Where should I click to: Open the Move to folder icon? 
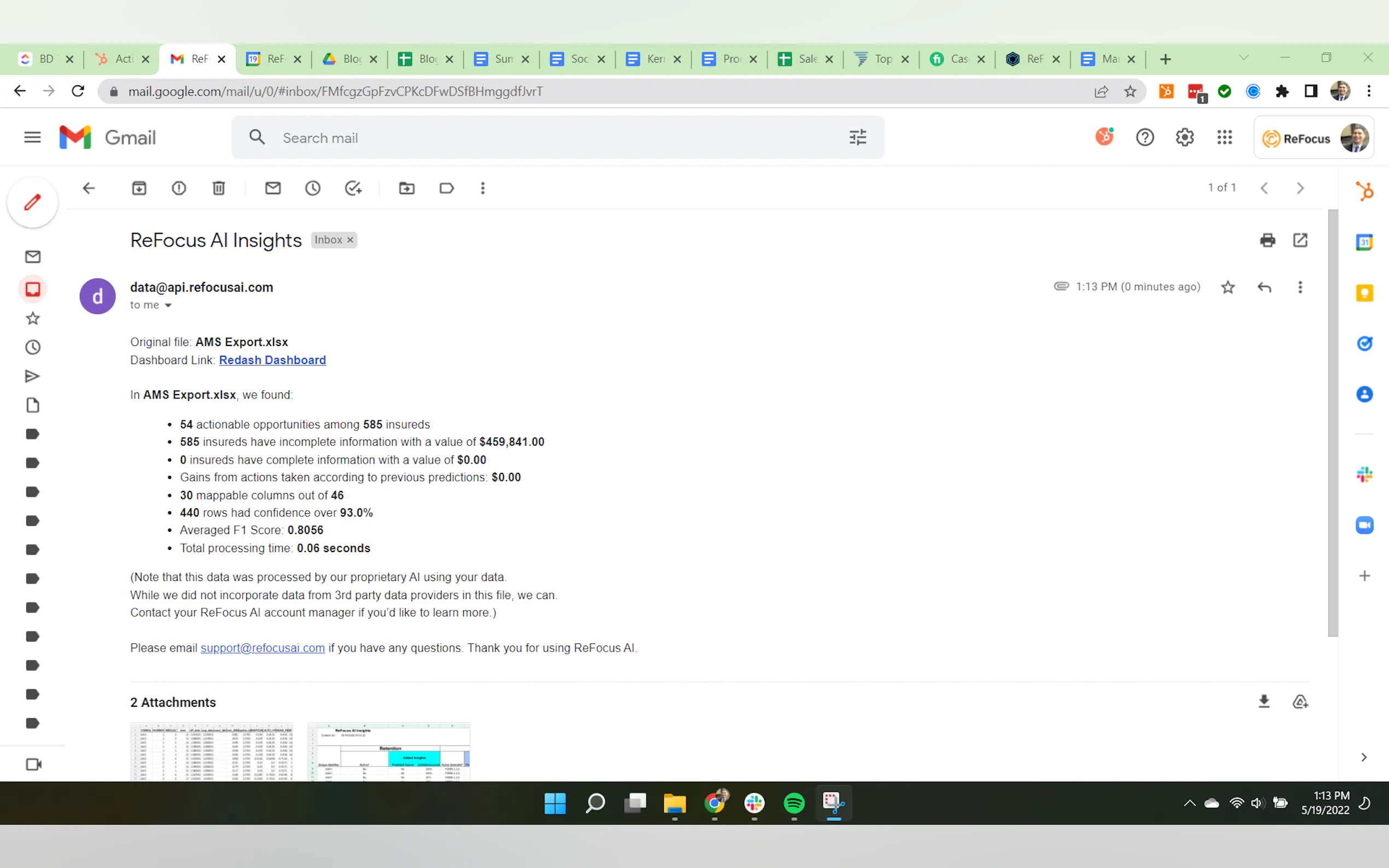click(406, 188)
